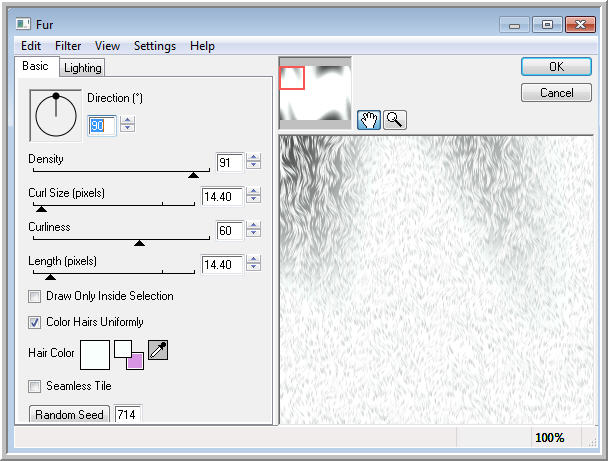Decrease Curl Size with down arrow

(x=254, y=199)
